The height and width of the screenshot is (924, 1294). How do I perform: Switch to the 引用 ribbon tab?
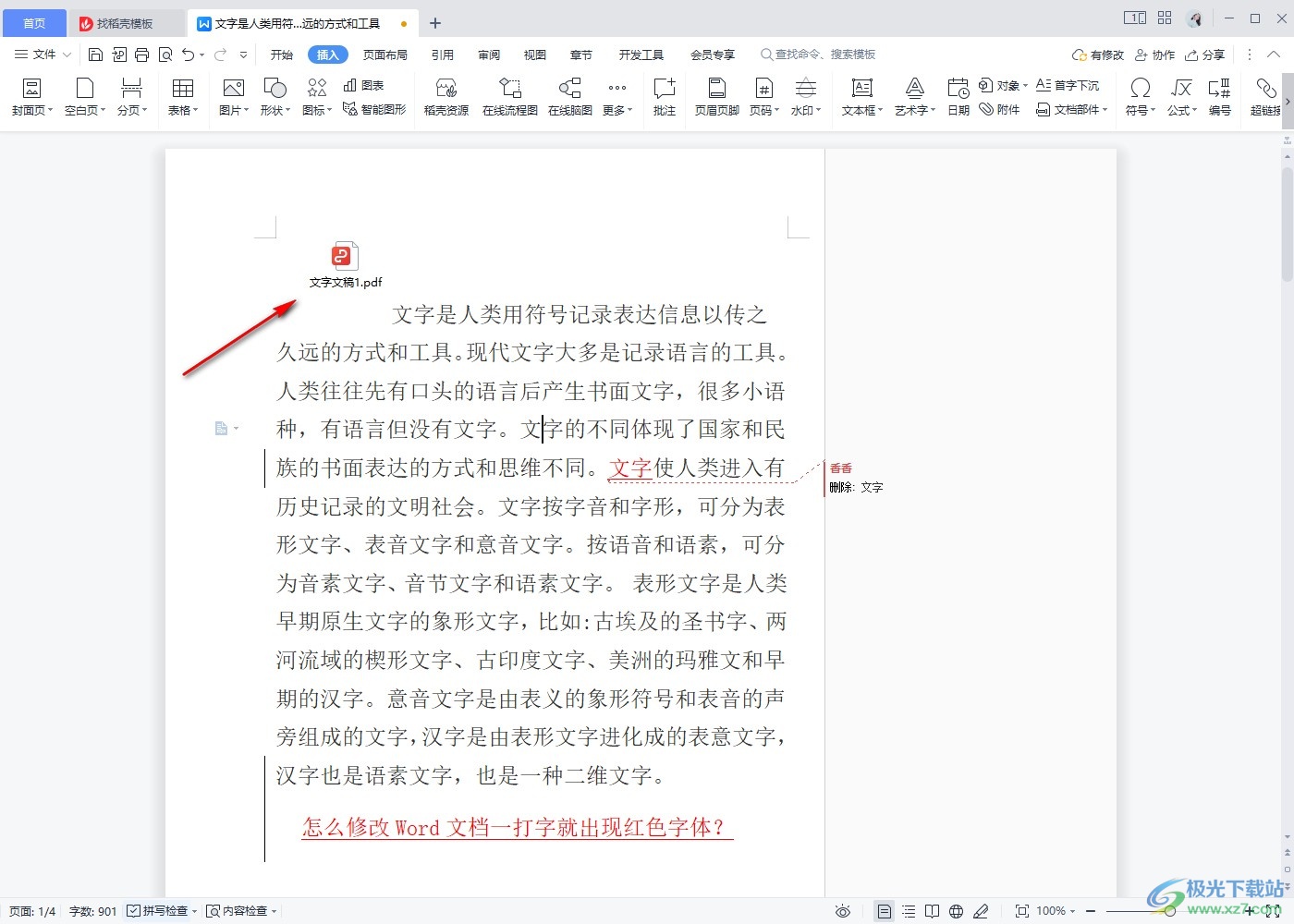[443, 55]
